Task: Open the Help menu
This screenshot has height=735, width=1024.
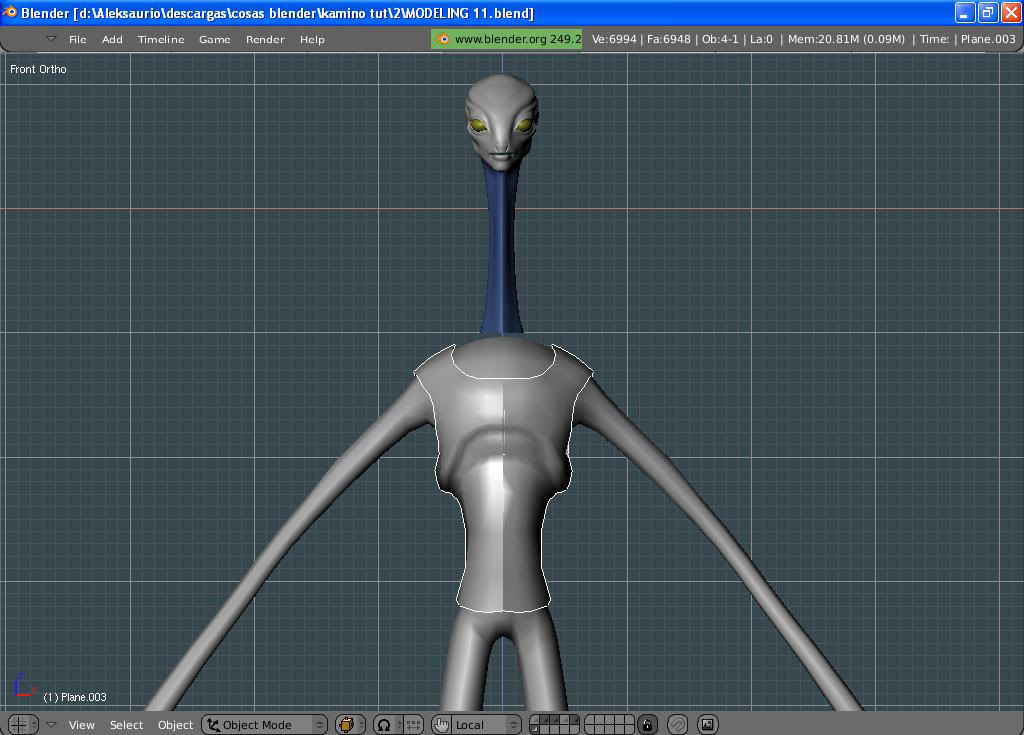Action: tap(312, 39)
